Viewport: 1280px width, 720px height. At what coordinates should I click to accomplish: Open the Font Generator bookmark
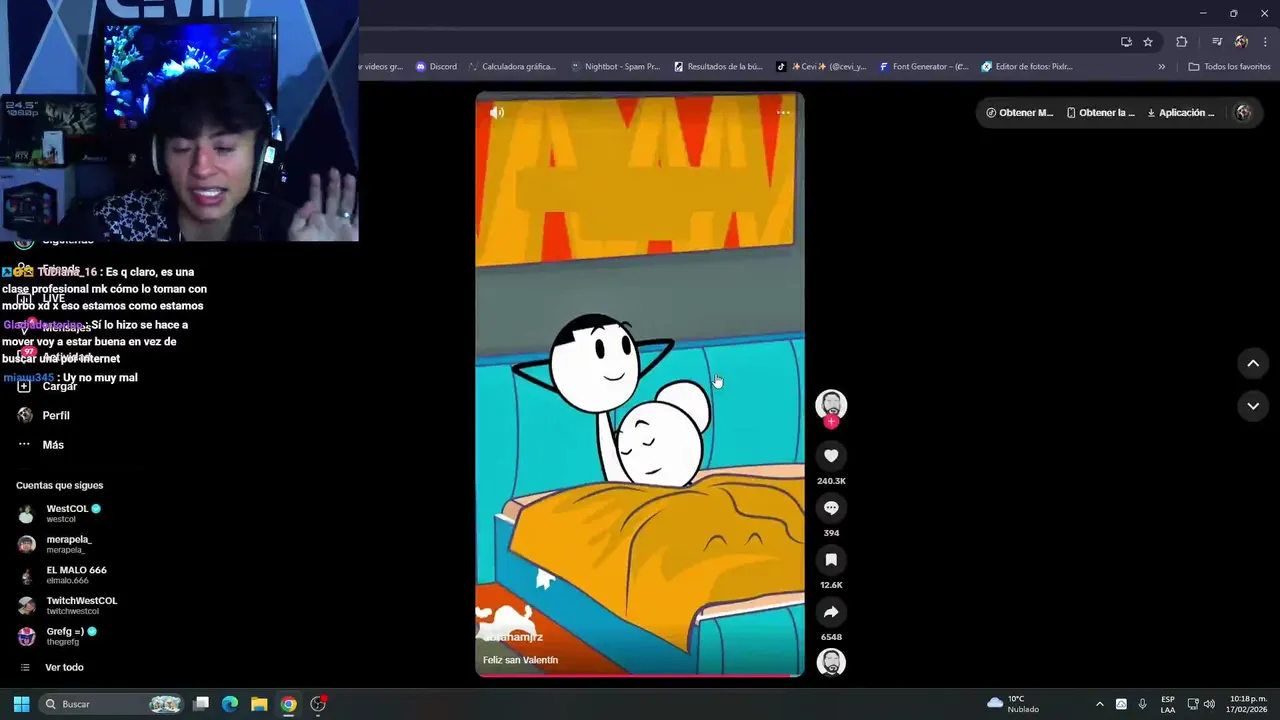click(924, 67)
